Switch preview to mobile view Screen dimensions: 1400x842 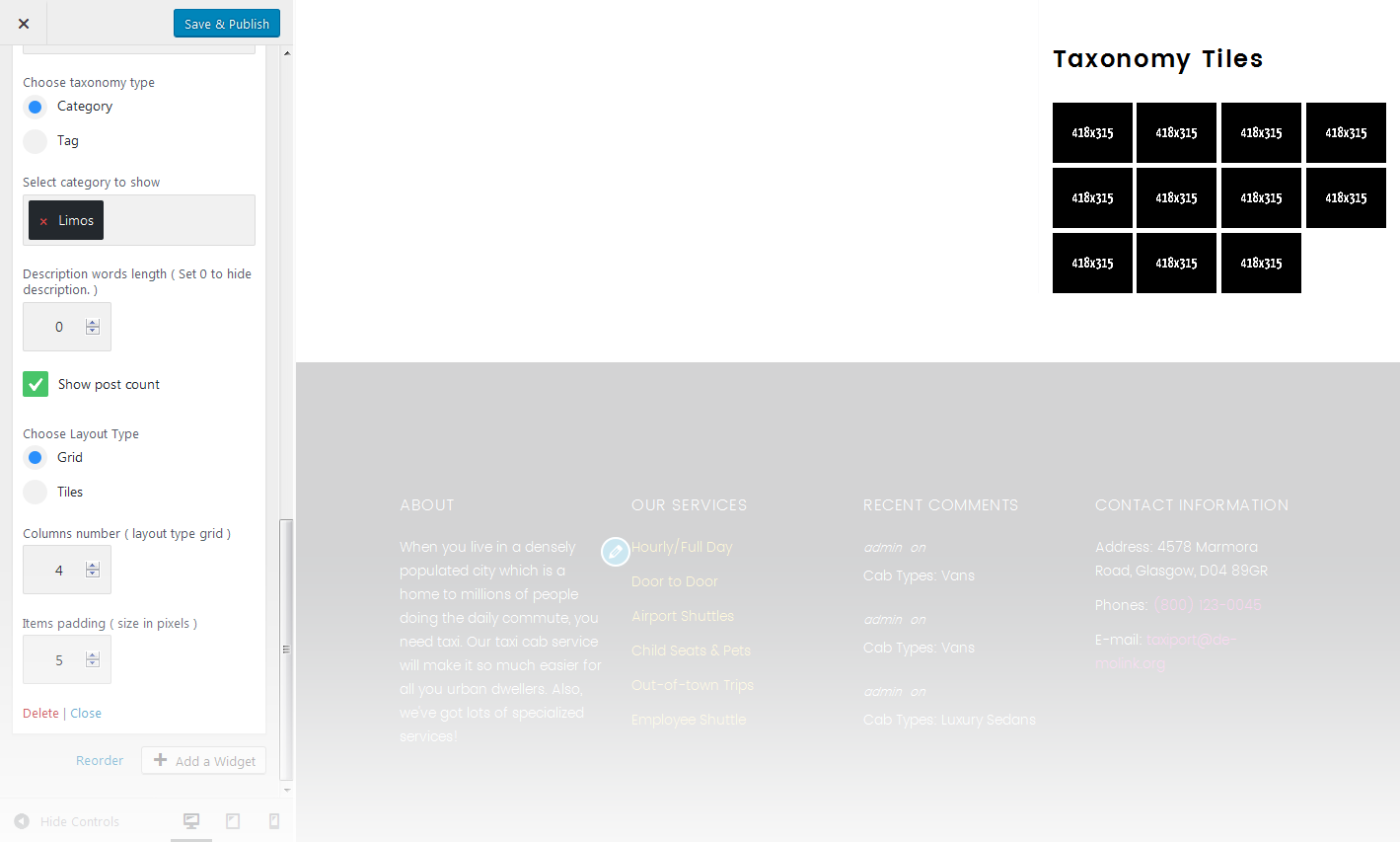[274, 820]
